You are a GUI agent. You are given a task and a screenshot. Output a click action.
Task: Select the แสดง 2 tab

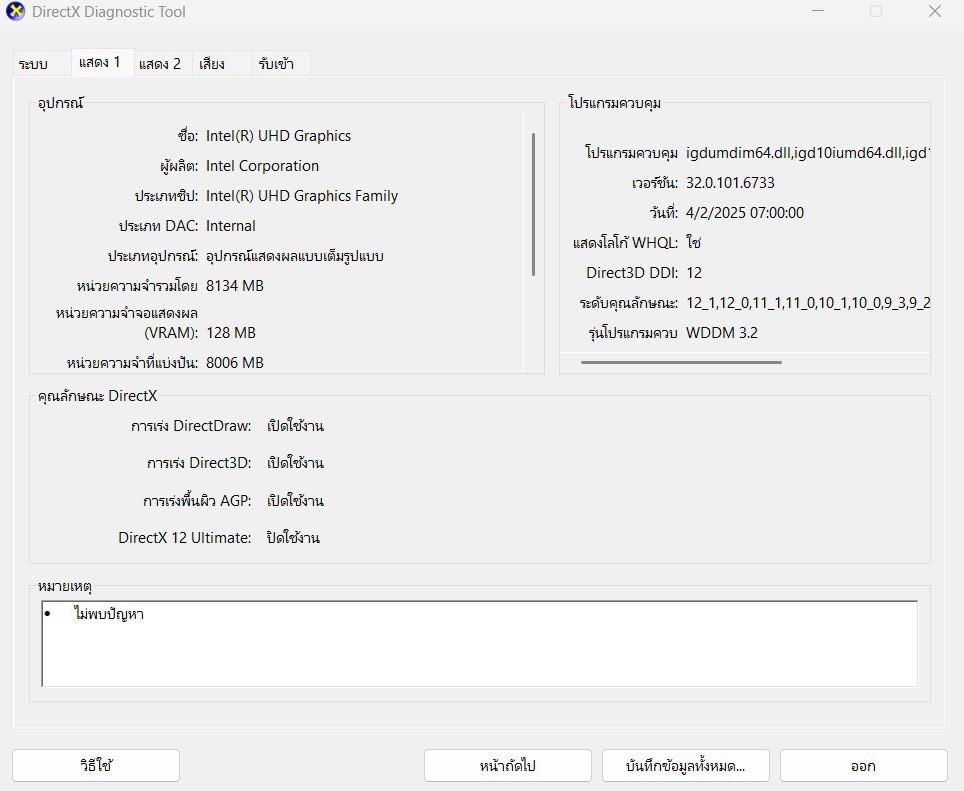[160, 63]
